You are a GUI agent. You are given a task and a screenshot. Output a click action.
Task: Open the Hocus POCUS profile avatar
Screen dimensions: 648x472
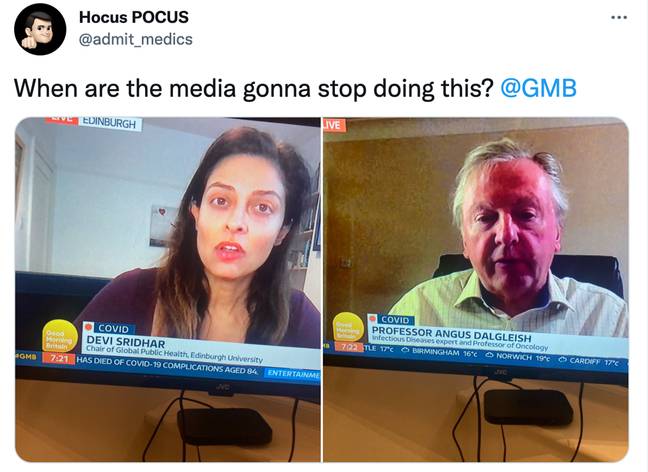[40, 29]
